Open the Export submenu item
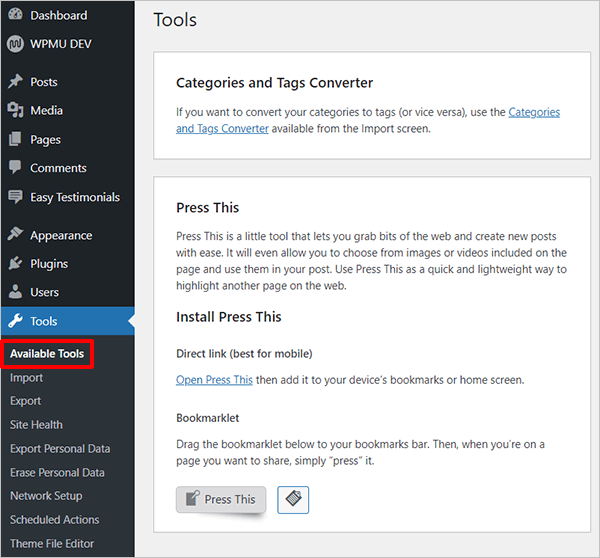600x558 pixels. (x=25, y=401)
